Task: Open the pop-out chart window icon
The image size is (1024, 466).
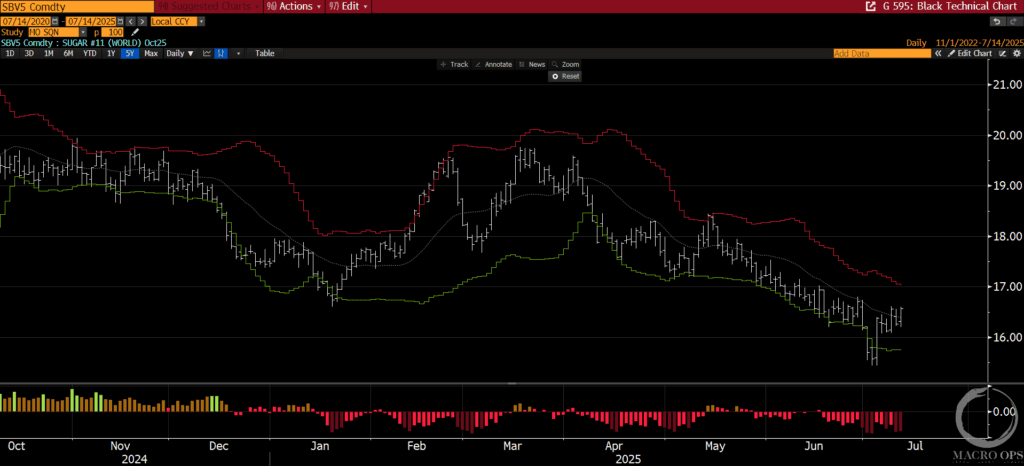Action: click(x=871, y=6)
